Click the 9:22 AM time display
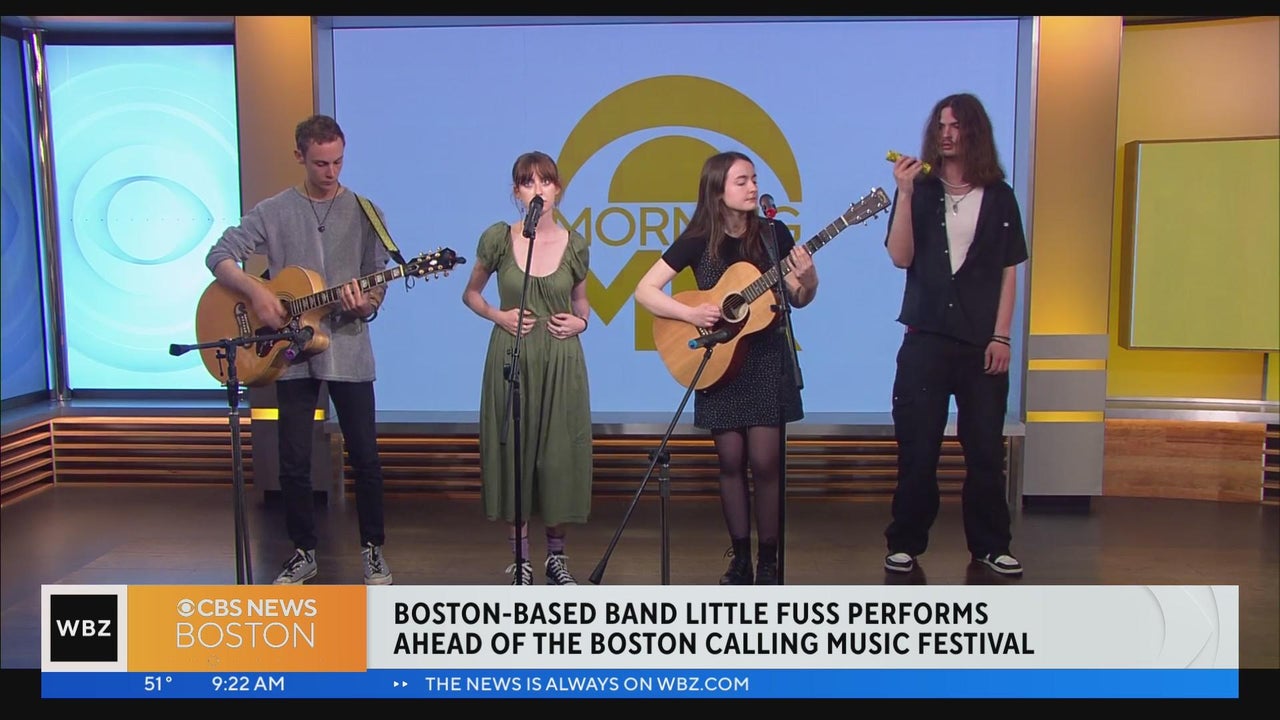 (248, 684)
